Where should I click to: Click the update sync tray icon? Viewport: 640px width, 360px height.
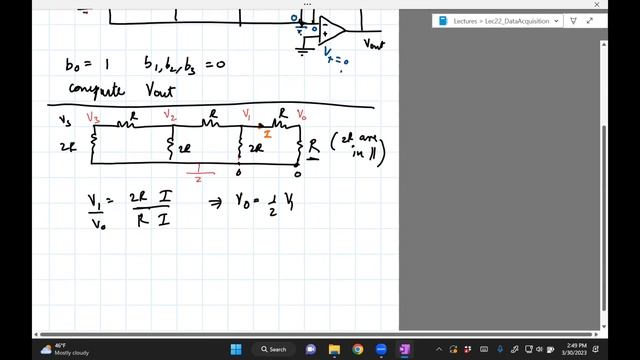pyautogui.click(x=453, y=349)
